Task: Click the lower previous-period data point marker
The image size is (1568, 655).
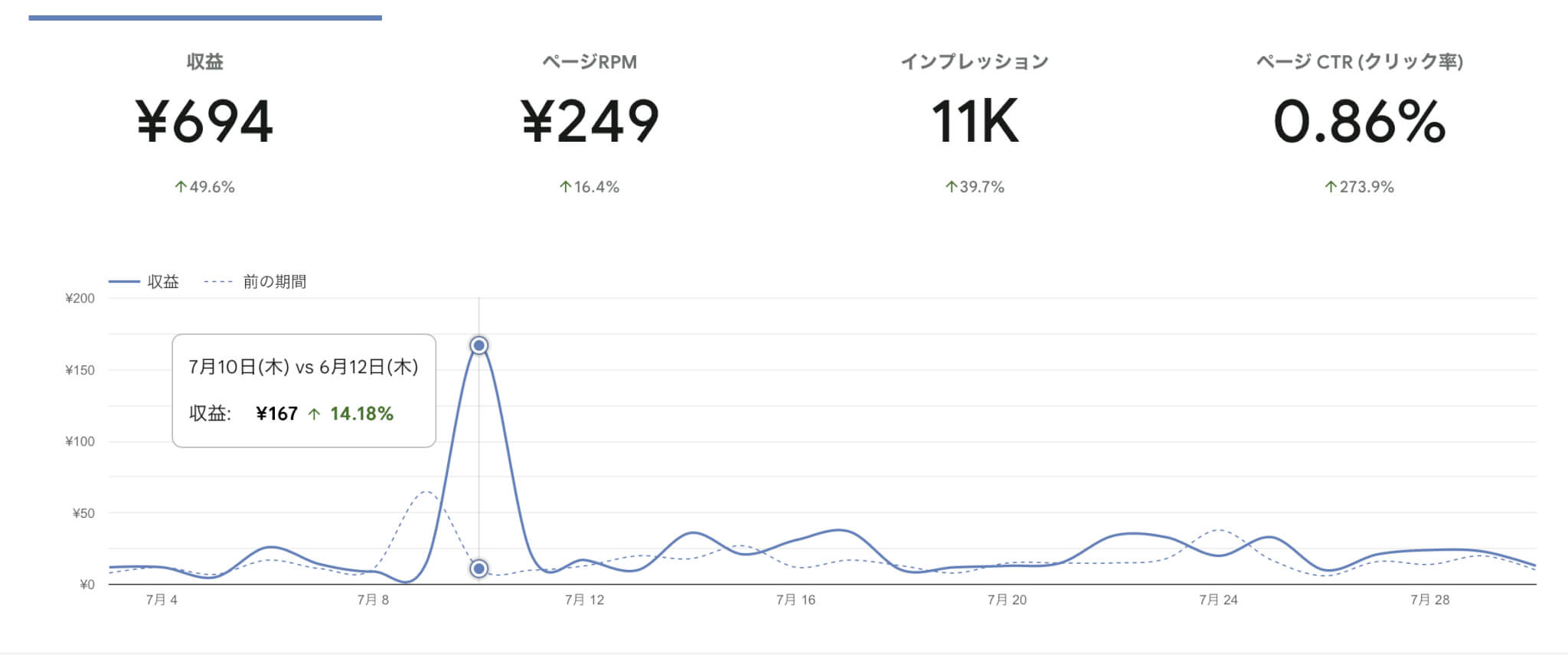Action: click(x=479, y=568)
